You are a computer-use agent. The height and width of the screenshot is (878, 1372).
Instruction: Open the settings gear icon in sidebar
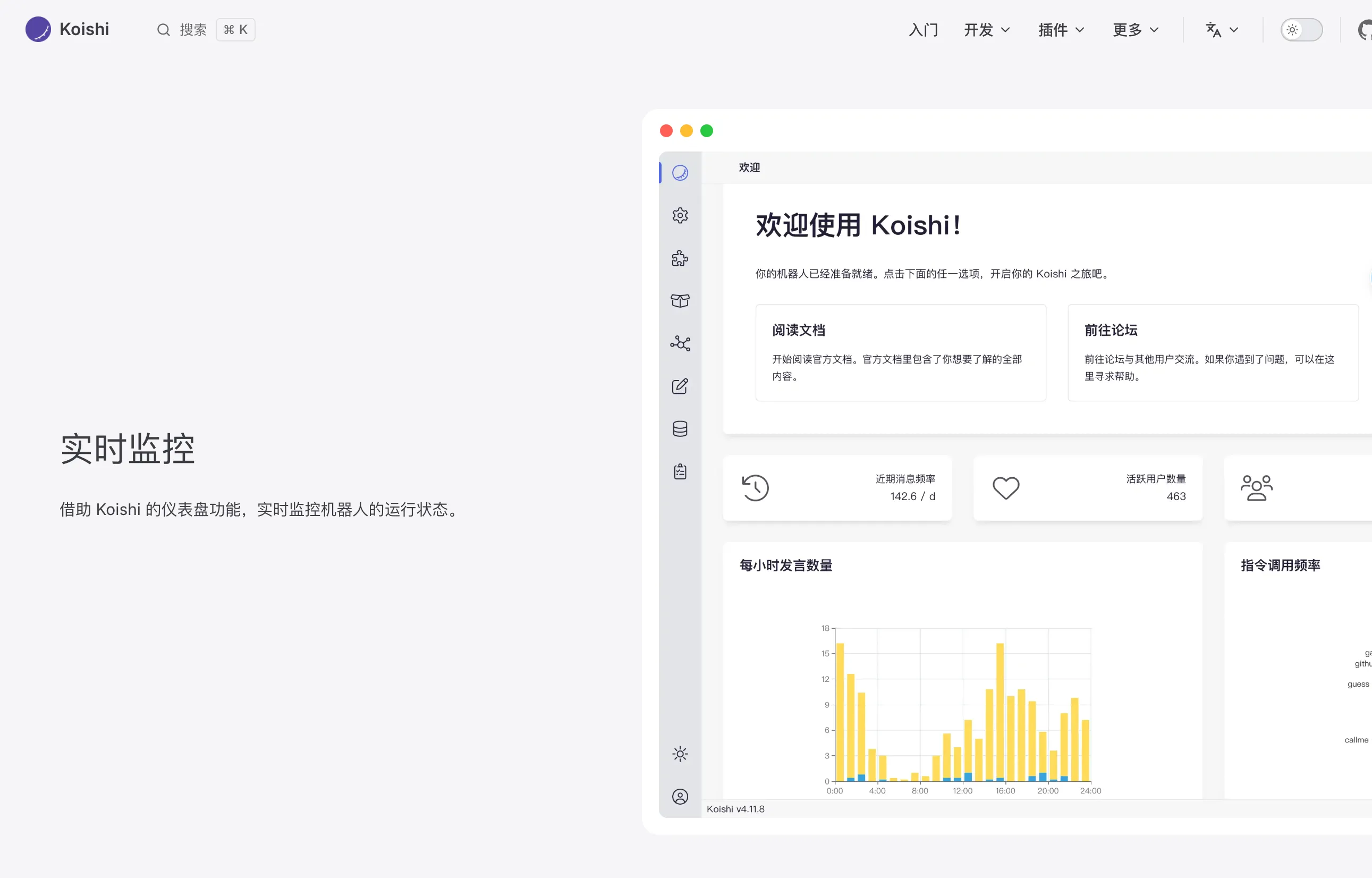pyautogui.click(x=680, y=215)
